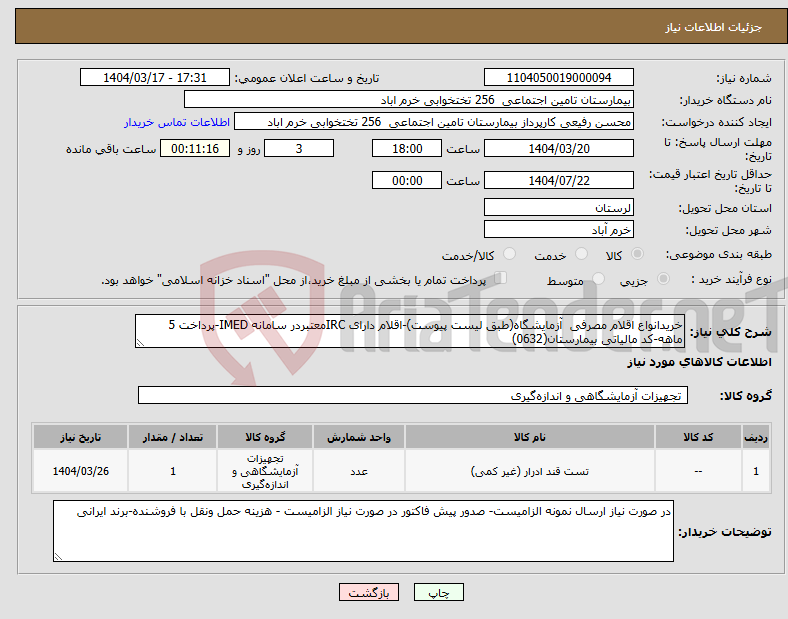The image size is (788, 619).
Task: Click the بازگشت (back) button
Action: coord(369,592)
